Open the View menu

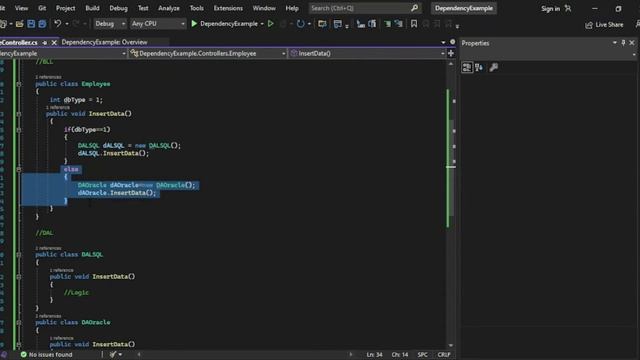(x=21, y=8)
